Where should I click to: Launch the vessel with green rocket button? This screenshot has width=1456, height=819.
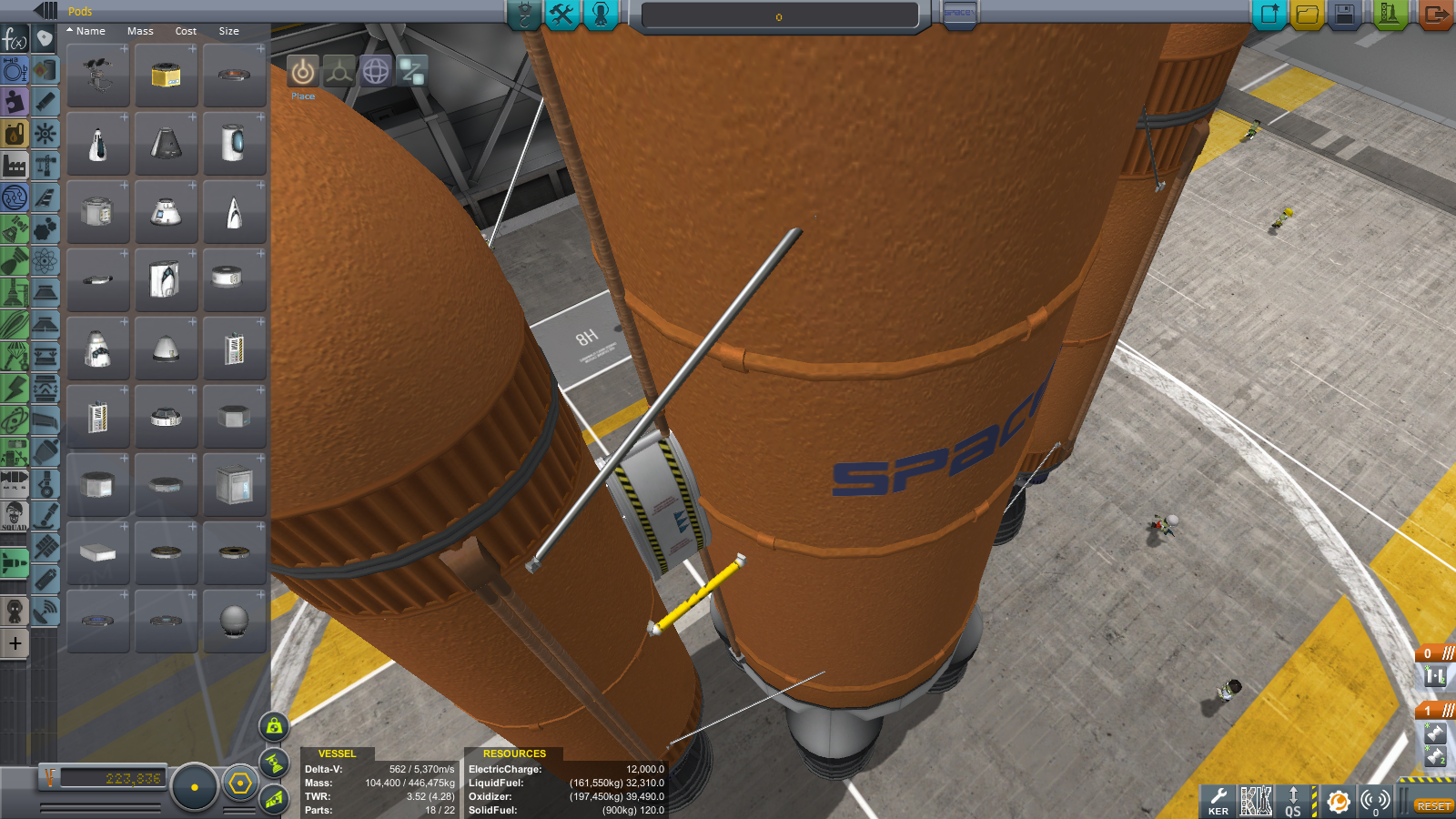click(x=1390, y=15)
